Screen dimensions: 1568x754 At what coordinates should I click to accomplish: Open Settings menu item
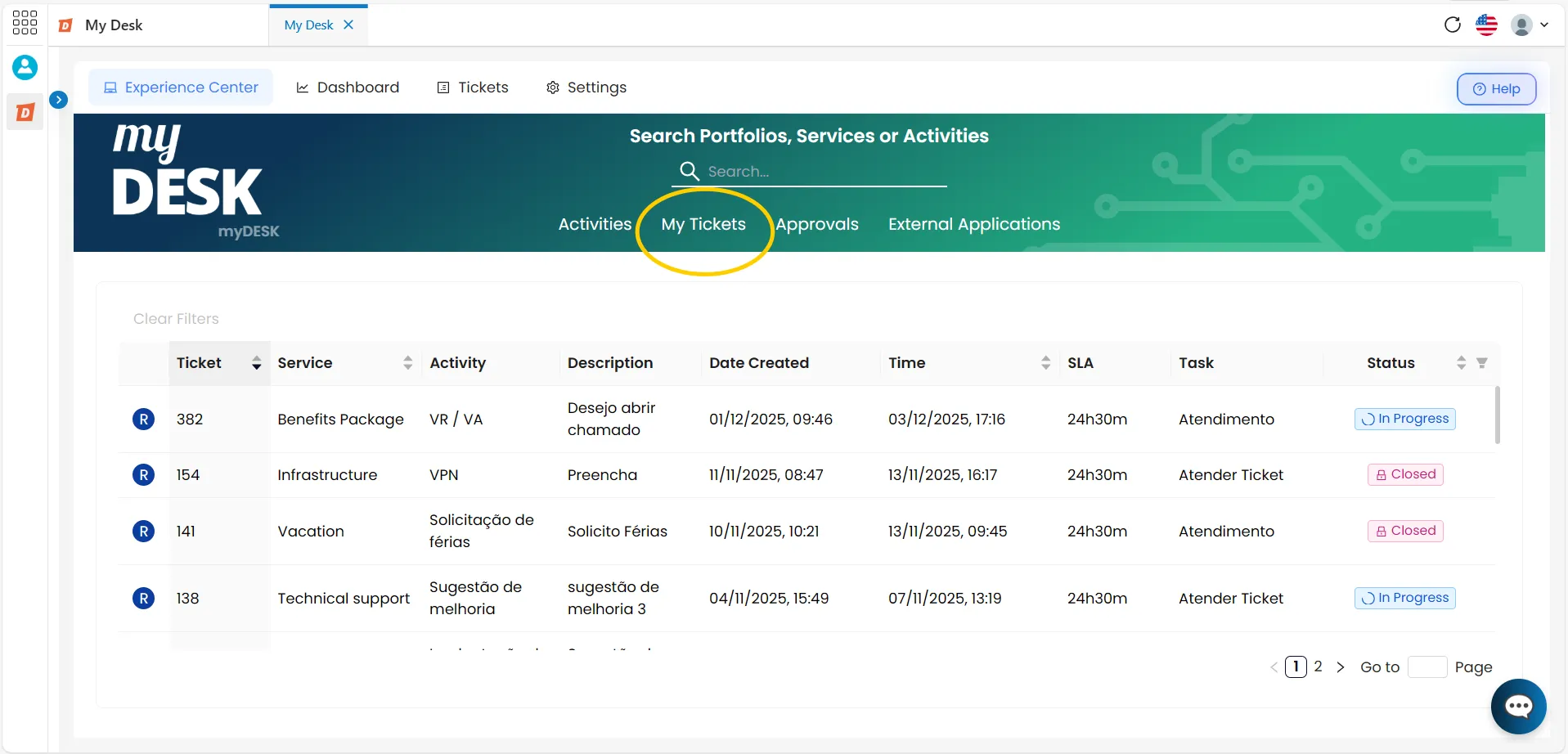(x=586, y=88)
